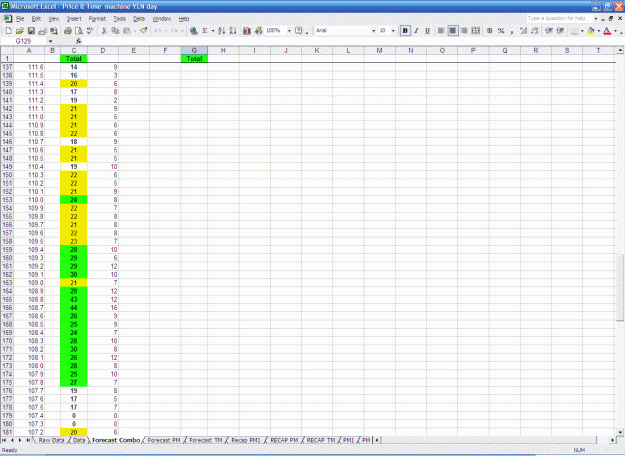Click the Copy icon in the toolbar
The width and height of the screenshot is (625, 456).
tap(115, 31)
